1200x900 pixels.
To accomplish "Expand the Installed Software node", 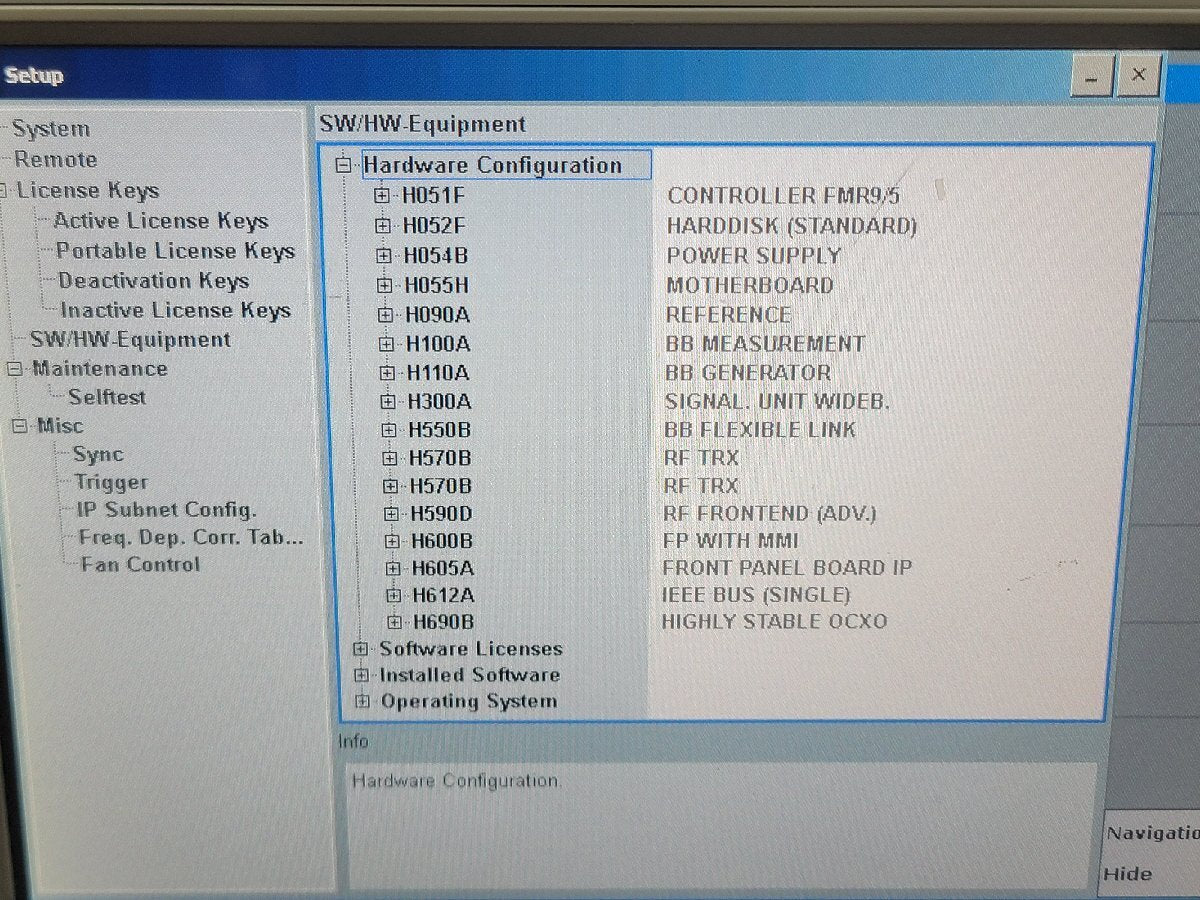I will click(x=361, y=675).
